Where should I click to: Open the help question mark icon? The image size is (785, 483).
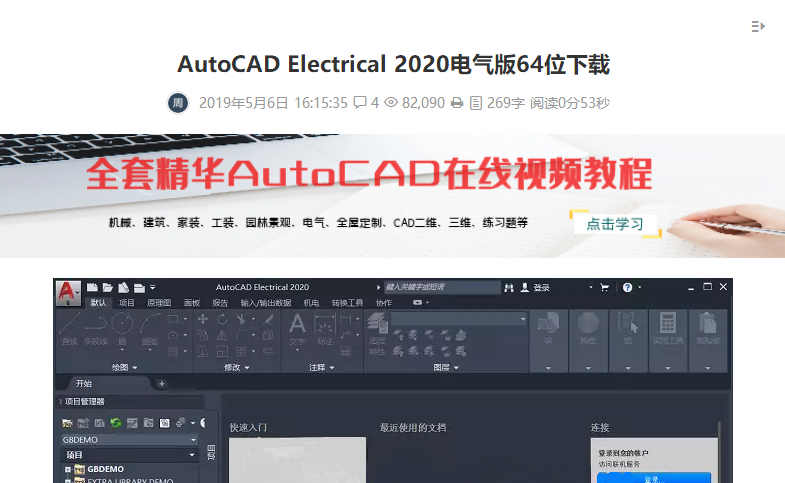[627, 288]
